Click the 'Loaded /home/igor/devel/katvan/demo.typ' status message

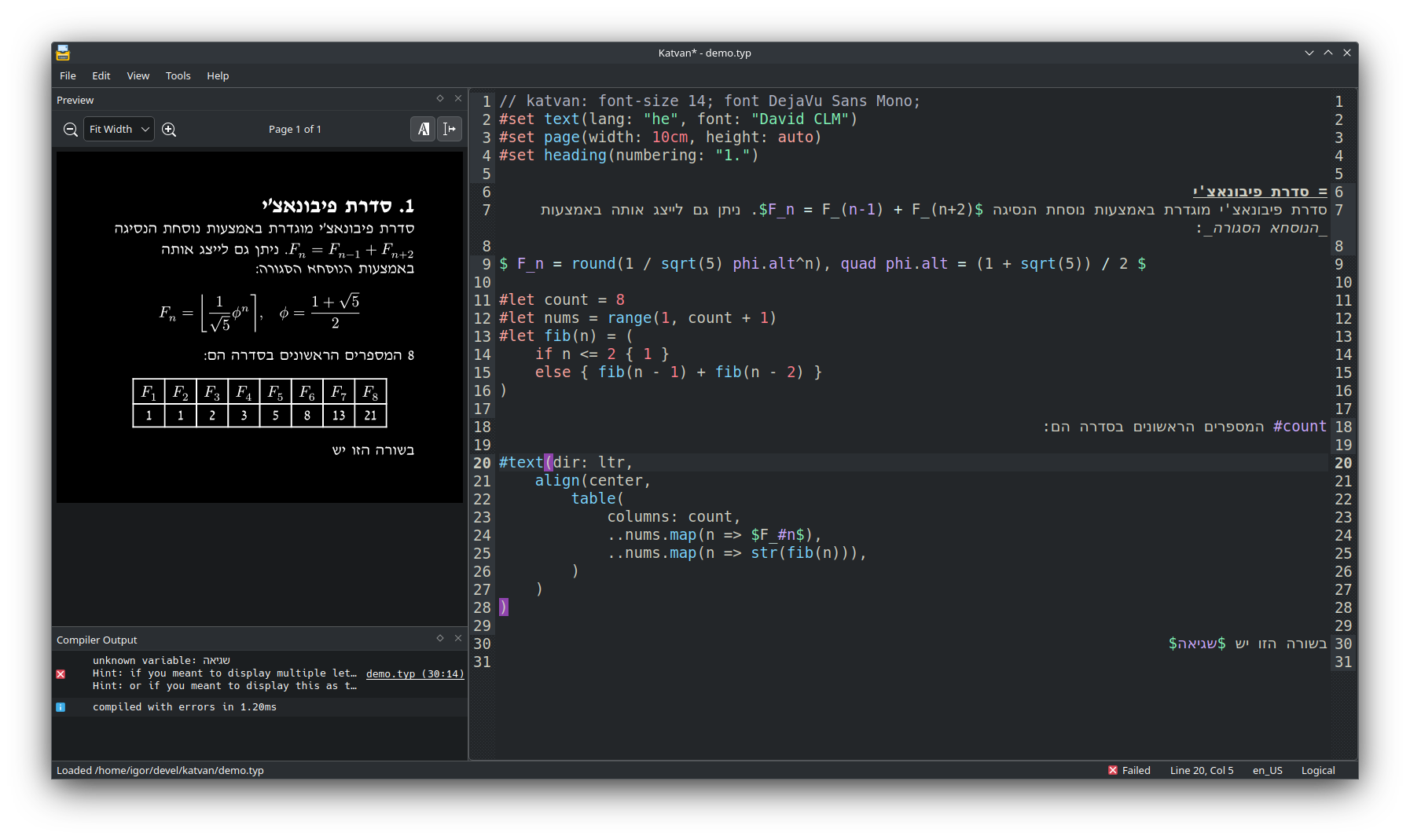pos(160,771)
